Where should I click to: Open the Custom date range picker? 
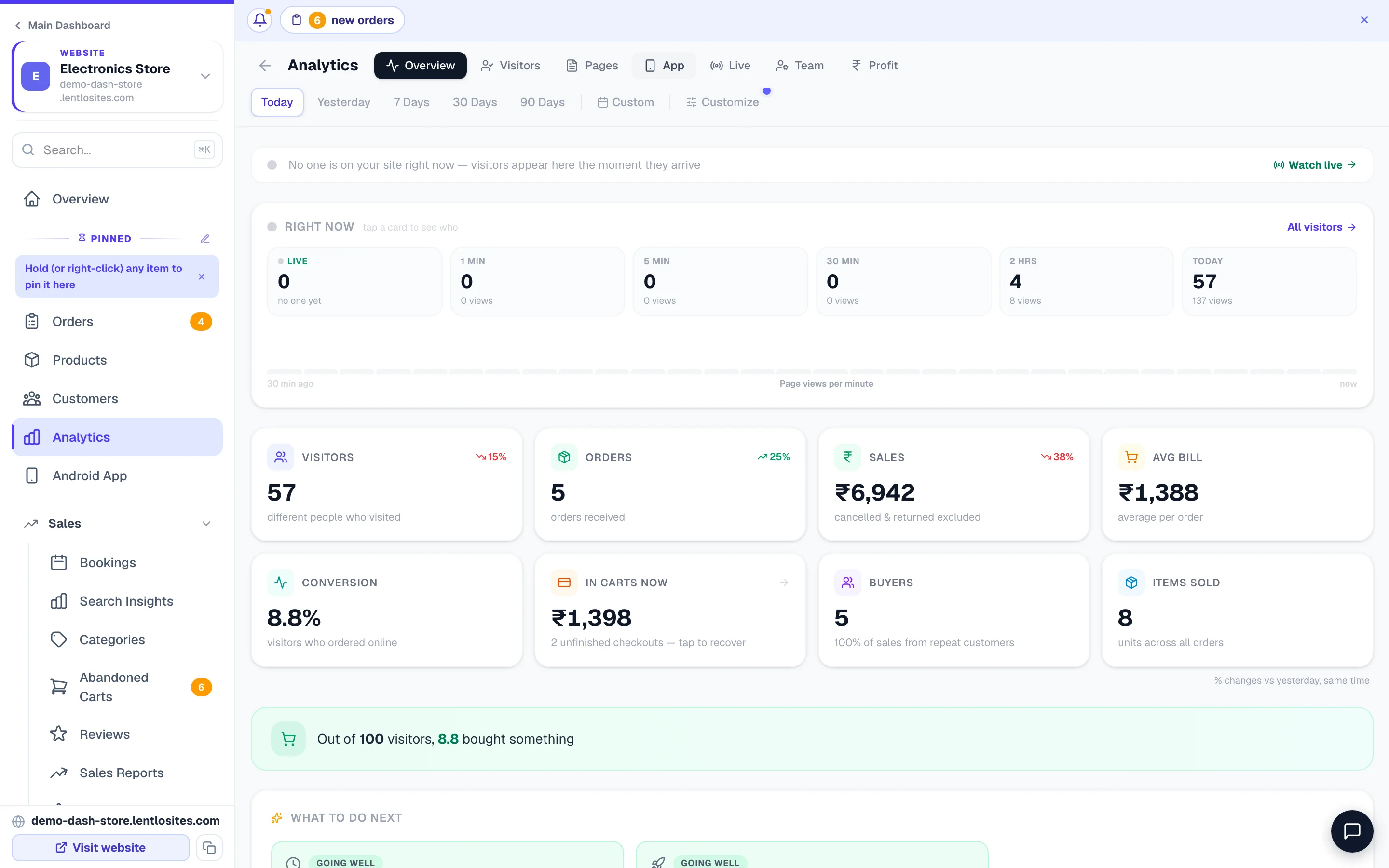[625, 102]
